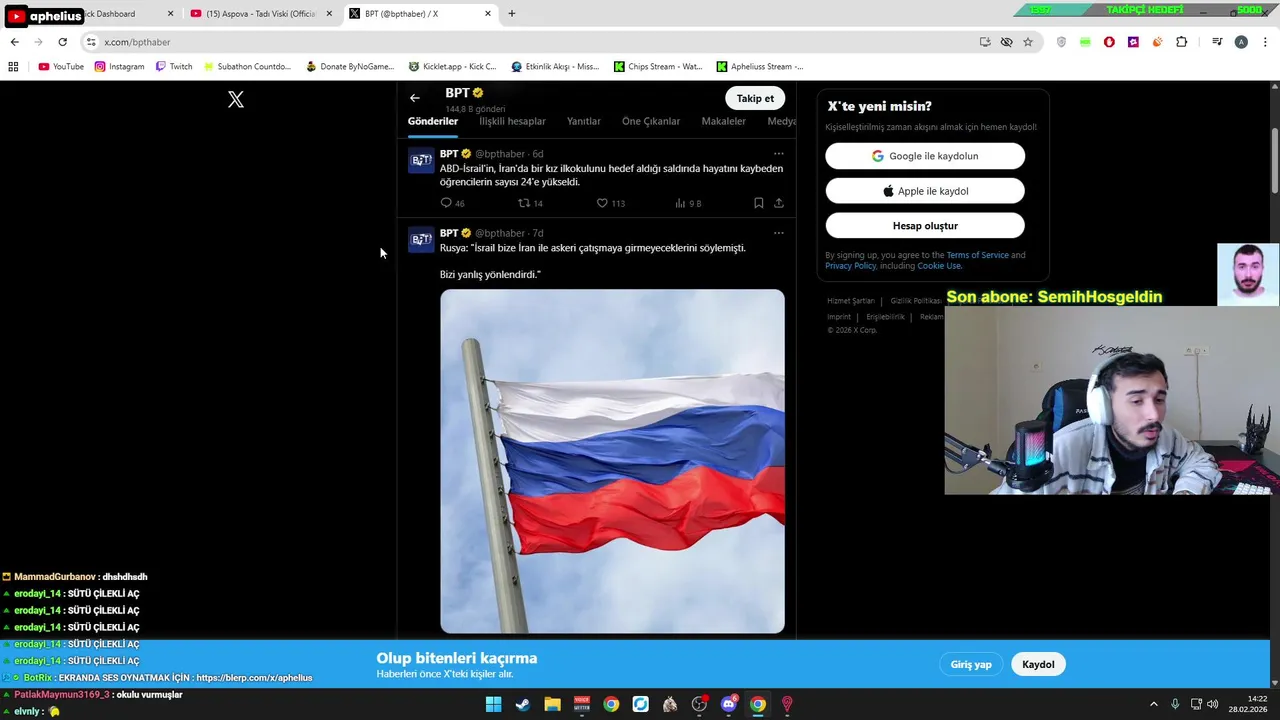The image size is (1280, 720).
Task: Click the install app icon in address bar
Action: coord(985,42)
